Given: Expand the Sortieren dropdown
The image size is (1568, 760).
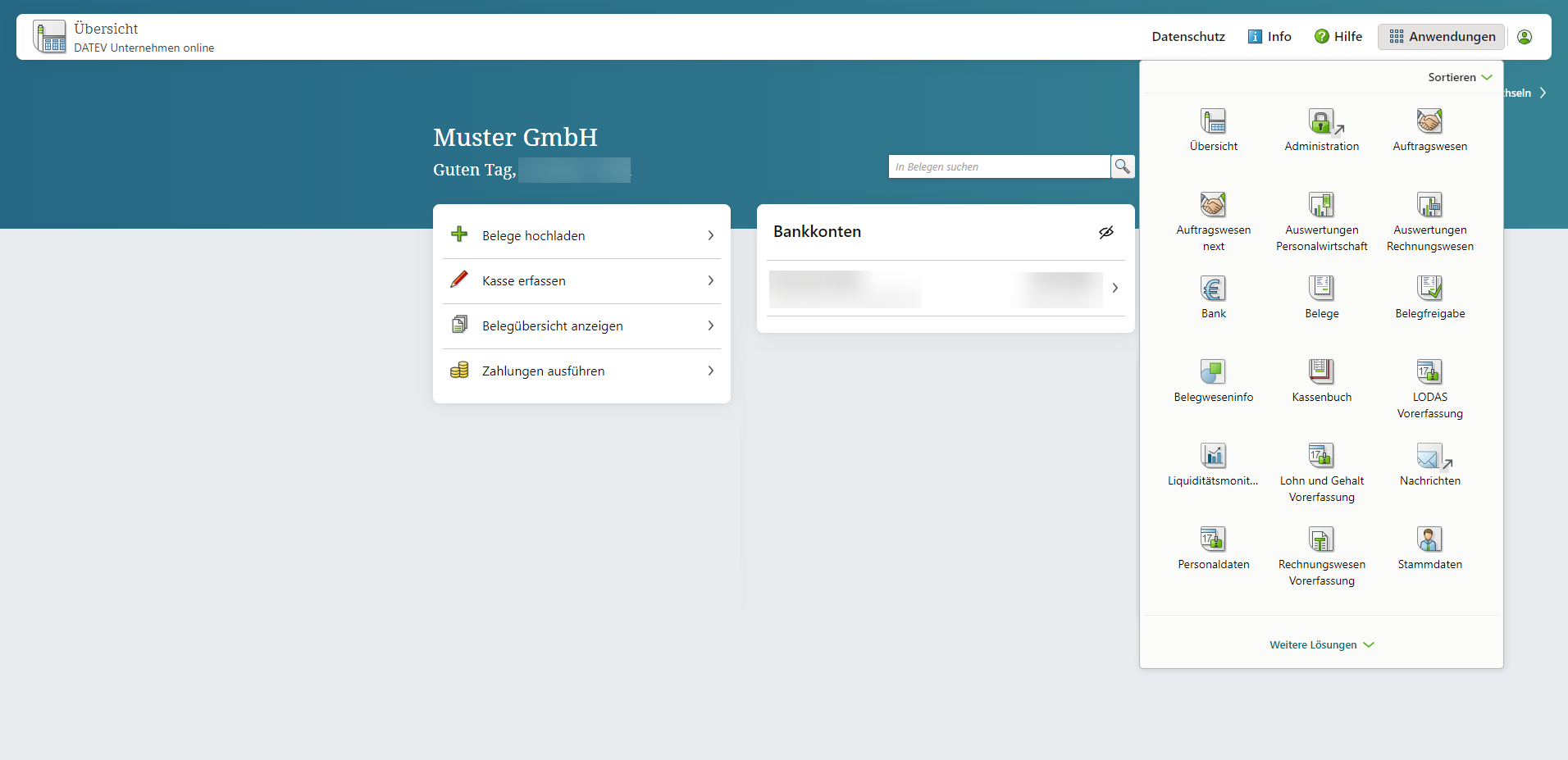Looking at the screenshot, I should click(x=1459, y=76).
